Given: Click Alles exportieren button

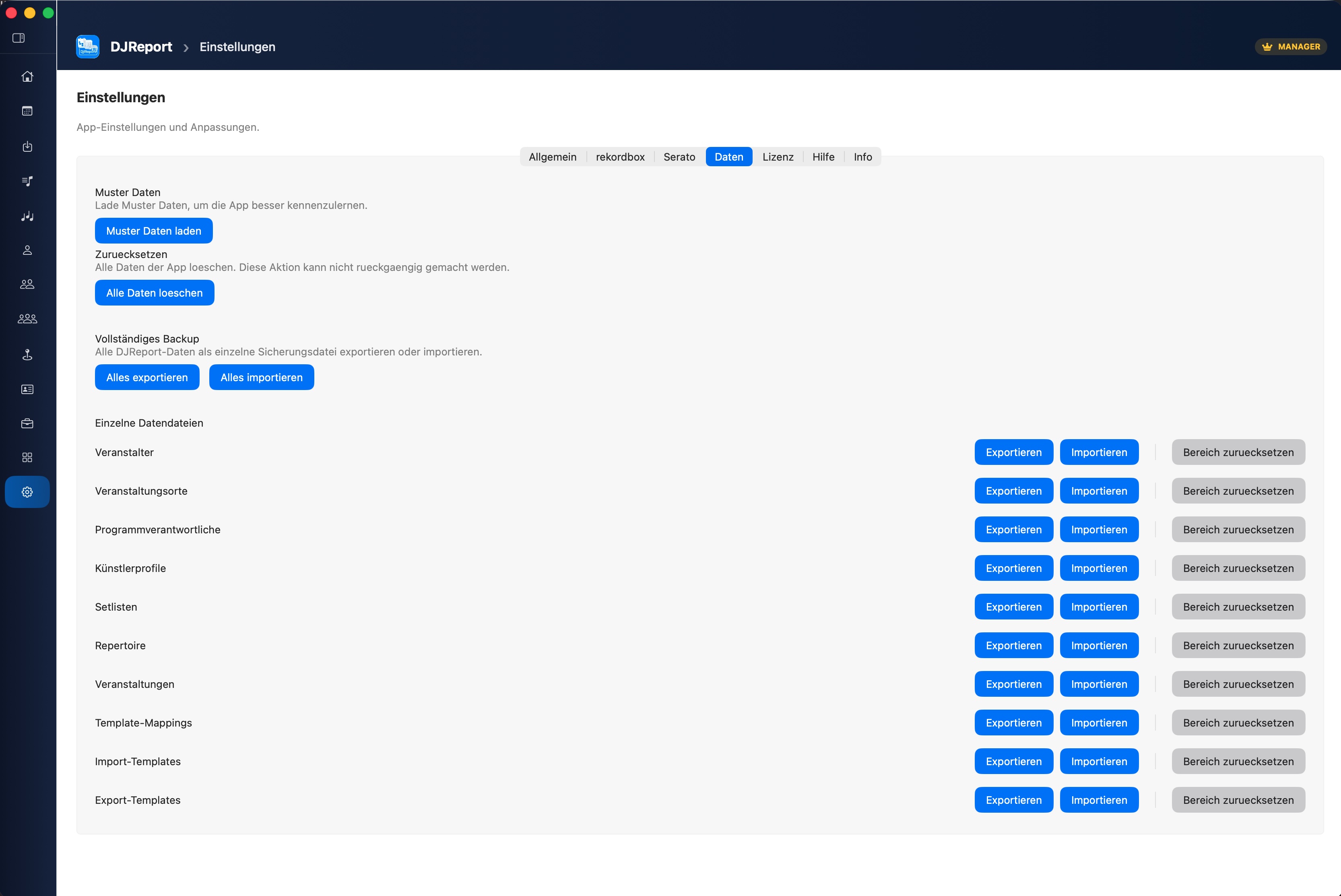Looking at the screenshot, I should (147, 377).
